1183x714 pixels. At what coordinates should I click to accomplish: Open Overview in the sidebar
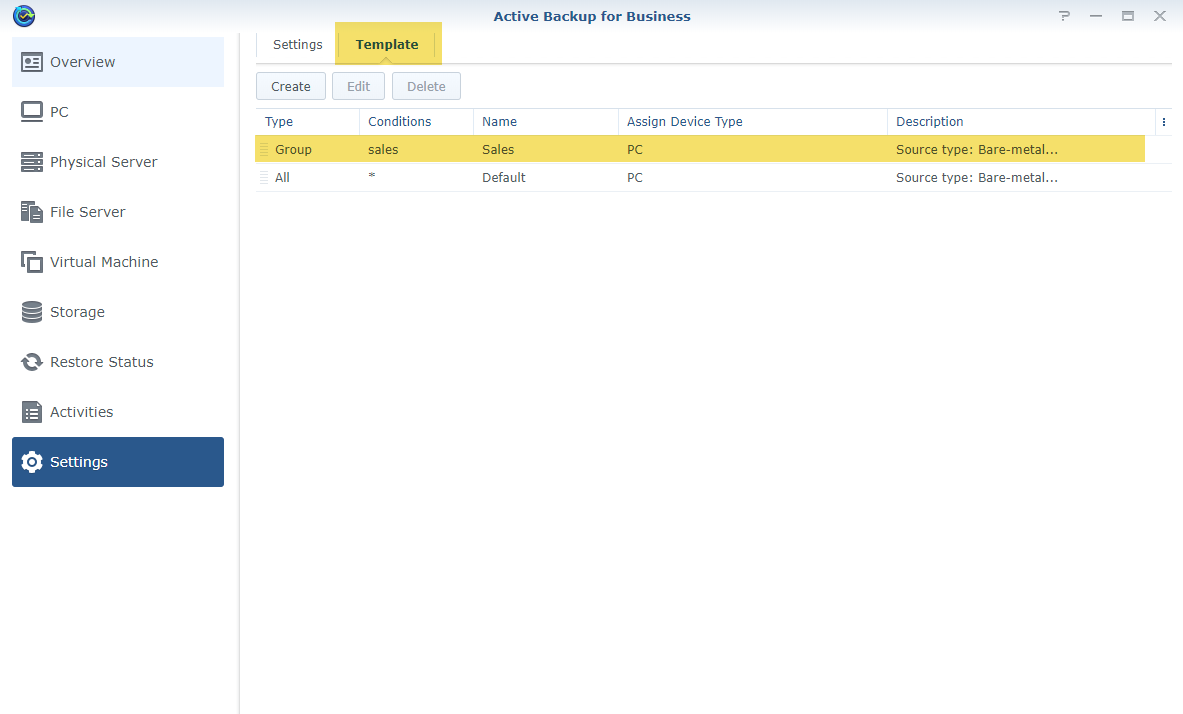click(x=118, y=62)
